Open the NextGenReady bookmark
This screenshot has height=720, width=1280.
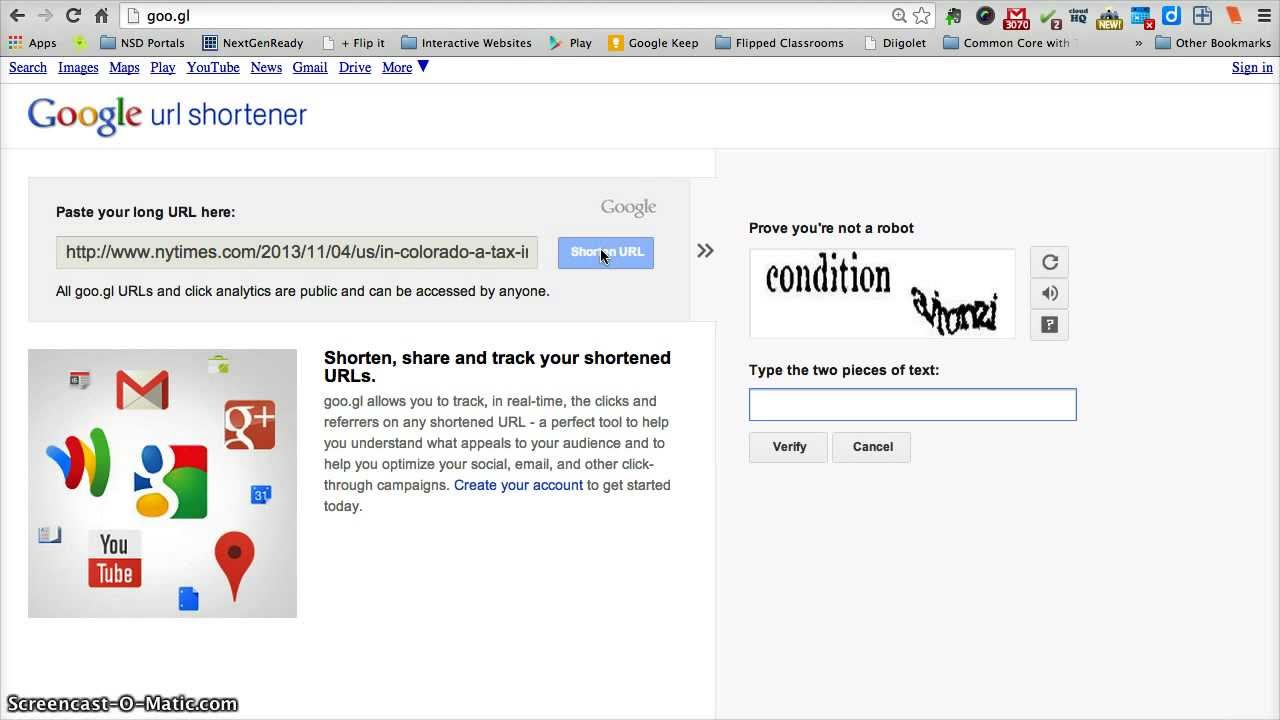point(253,43)
